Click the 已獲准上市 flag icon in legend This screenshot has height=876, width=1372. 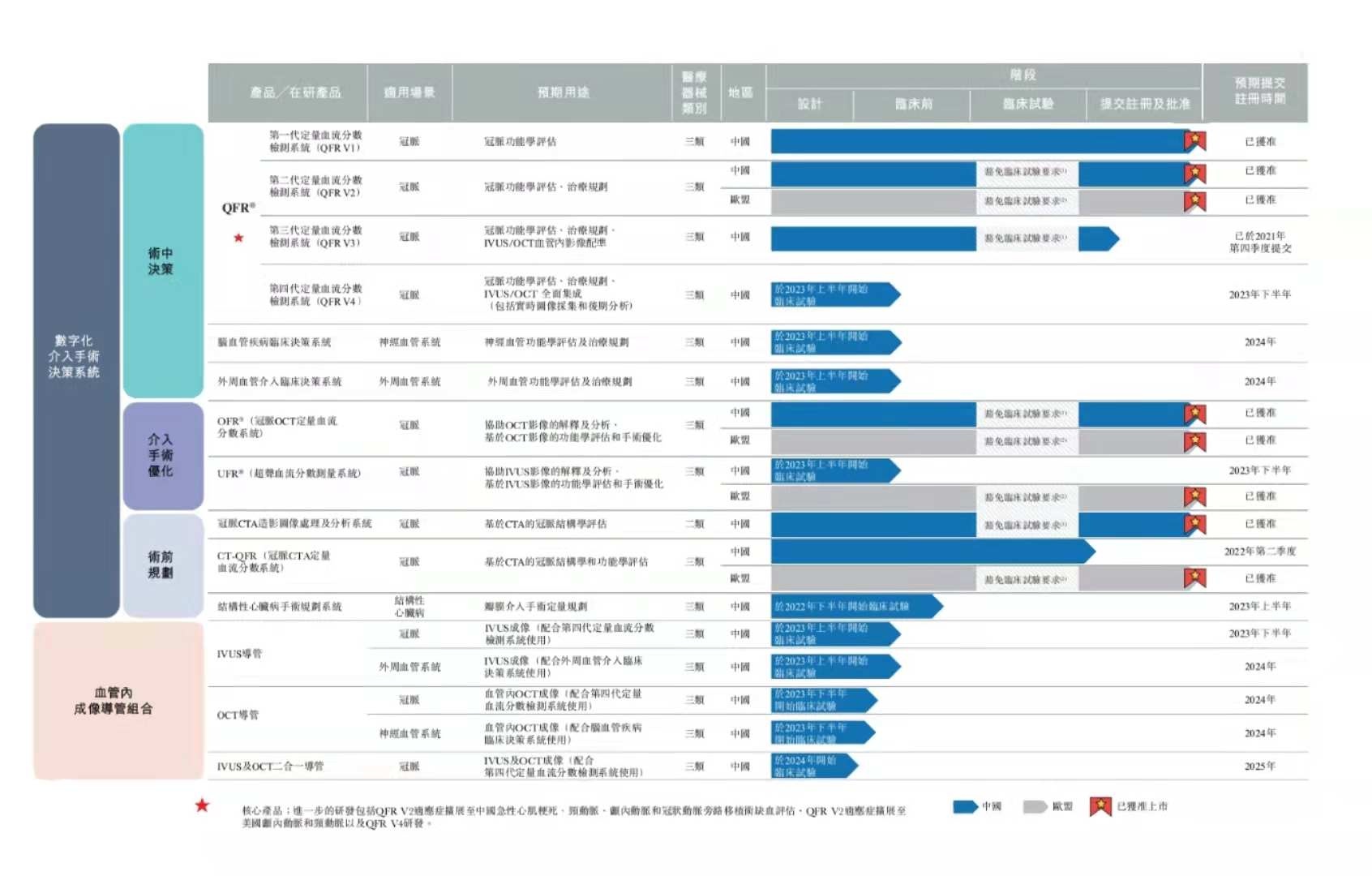pyautogui.click(x=1100, y=806)
